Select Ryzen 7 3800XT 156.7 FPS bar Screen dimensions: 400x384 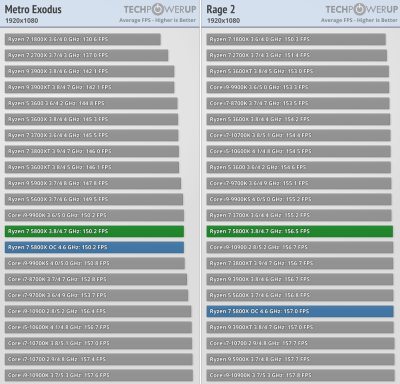(x=300, y=263)
